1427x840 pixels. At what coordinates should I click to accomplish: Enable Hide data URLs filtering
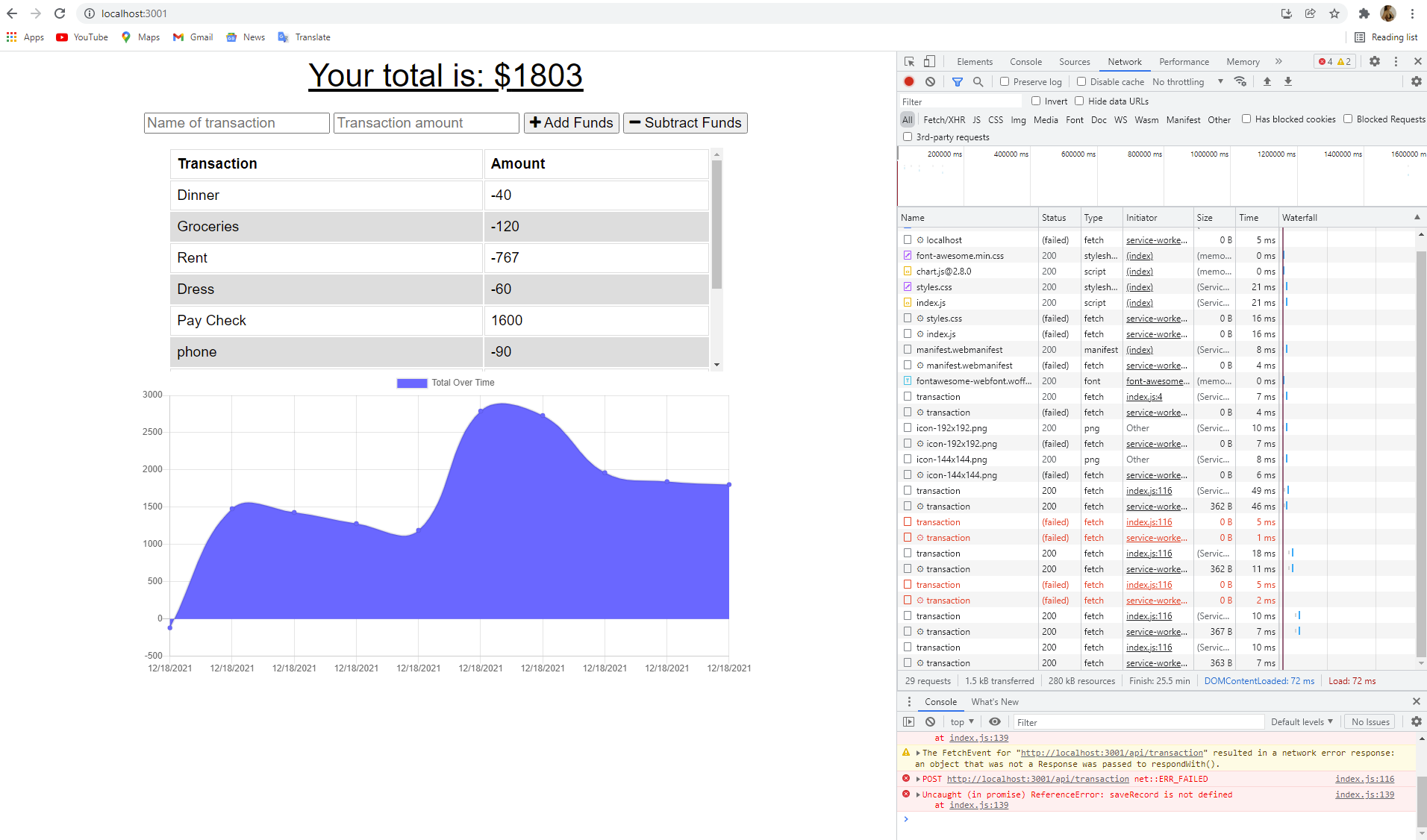(1080, 101)
